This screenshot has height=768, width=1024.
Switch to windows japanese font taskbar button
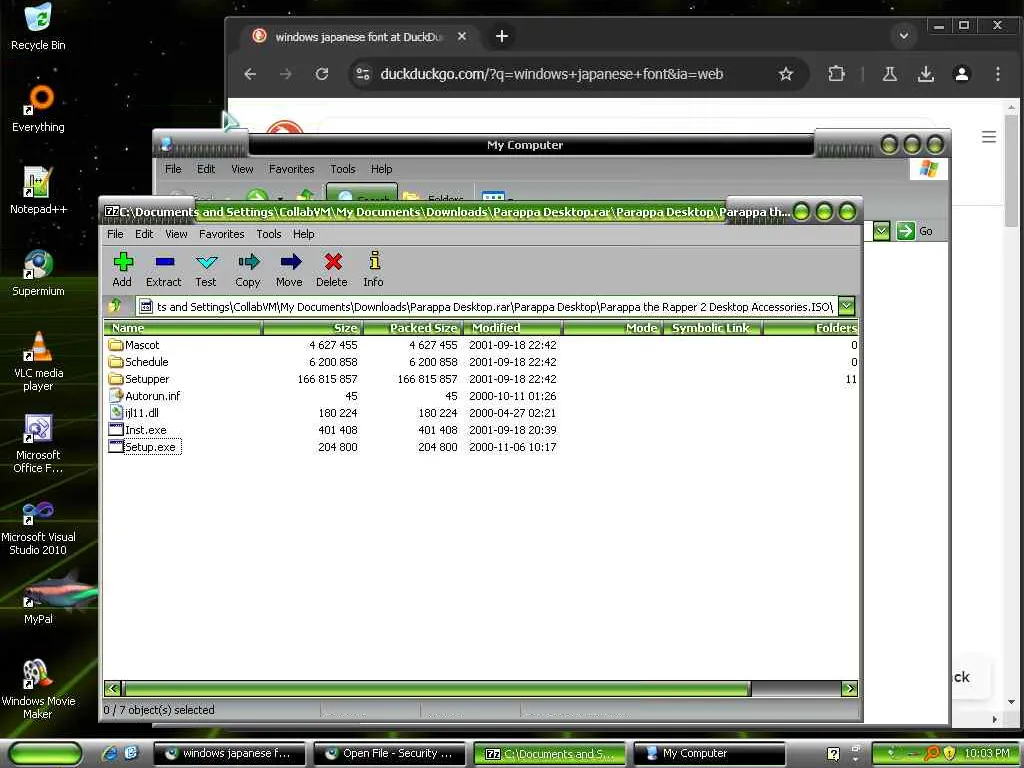pyautogui.click(x=230, y=753)
